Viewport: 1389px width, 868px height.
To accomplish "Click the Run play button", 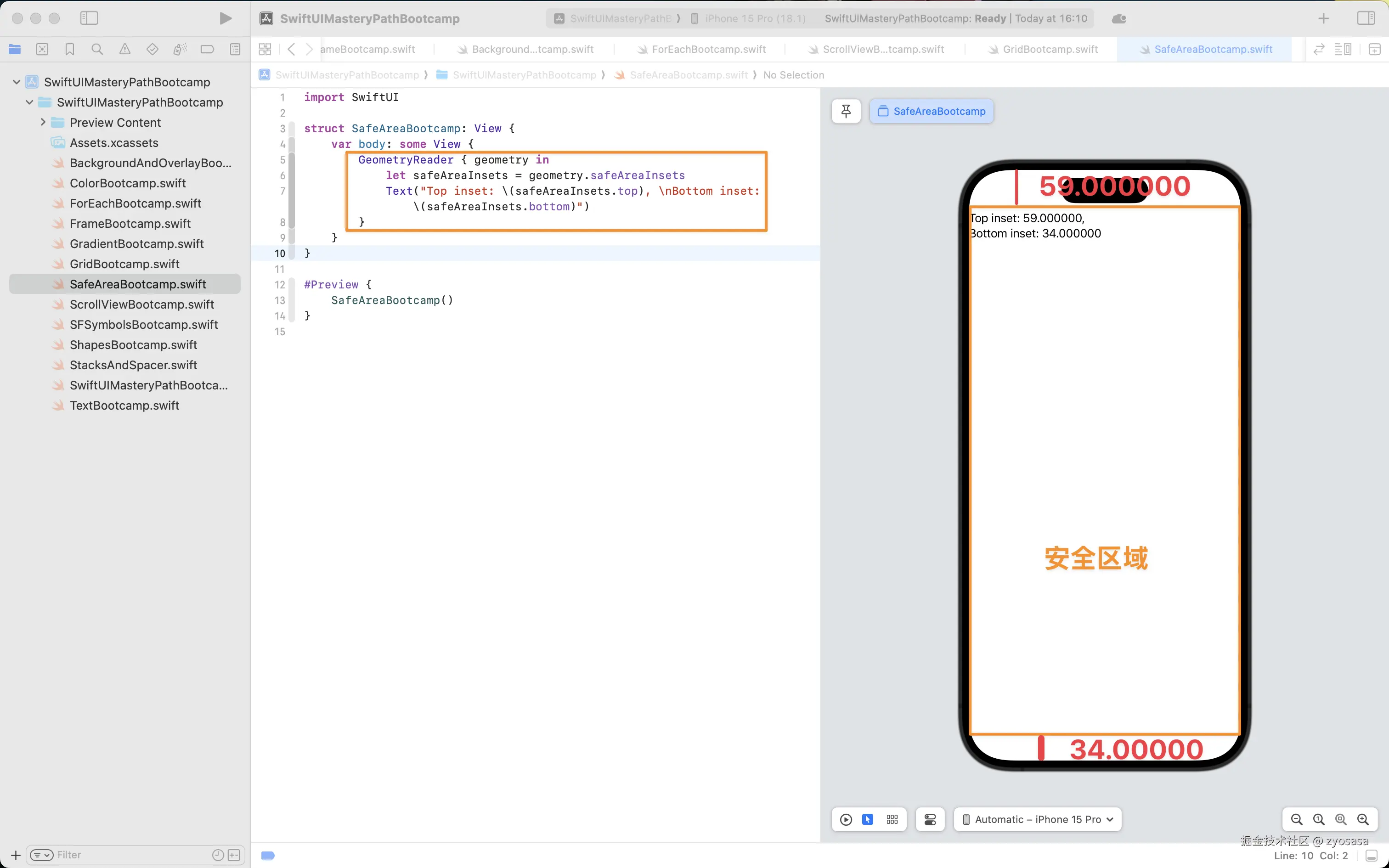I will tap(226, 18).
